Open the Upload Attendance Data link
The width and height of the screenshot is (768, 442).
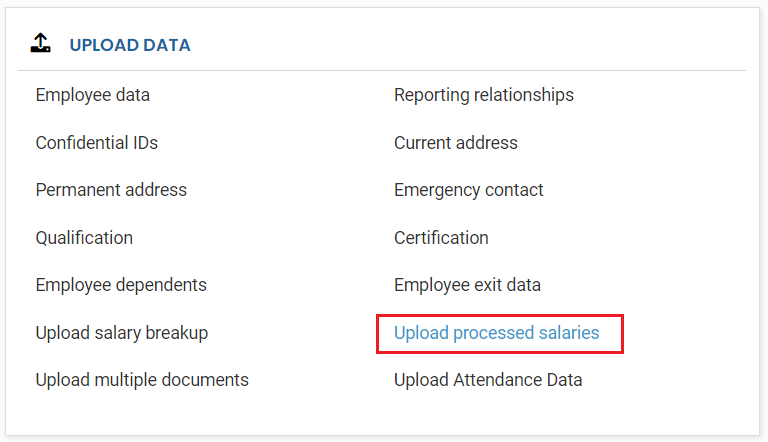[488, 380]
